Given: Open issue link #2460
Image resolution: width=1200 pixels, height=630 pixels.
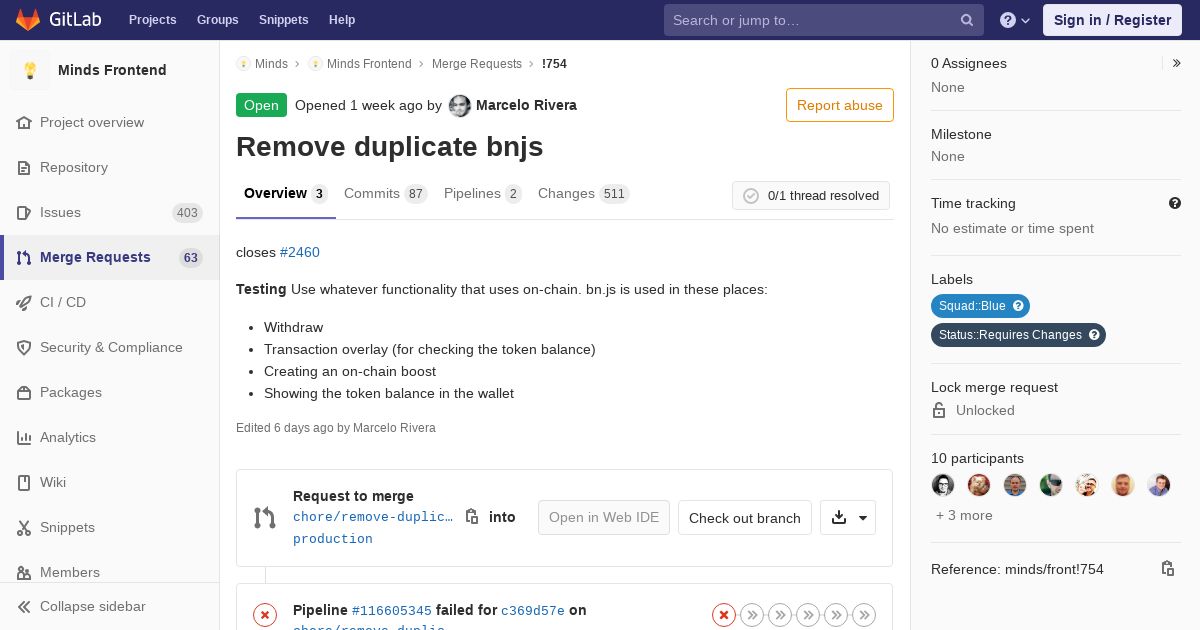Looking at the screenshot, I should coord(300,252).
